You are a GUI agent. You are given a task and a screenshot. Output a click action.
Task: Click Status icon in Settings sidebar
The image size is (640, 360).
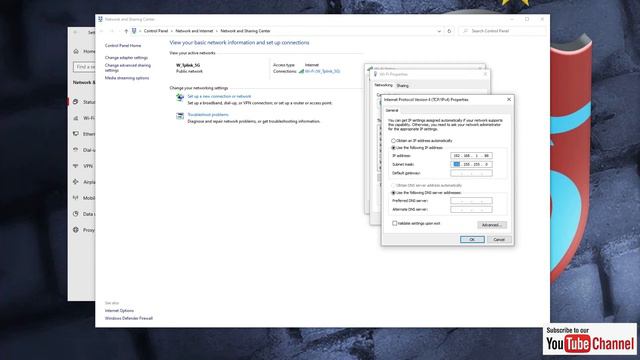76,102
